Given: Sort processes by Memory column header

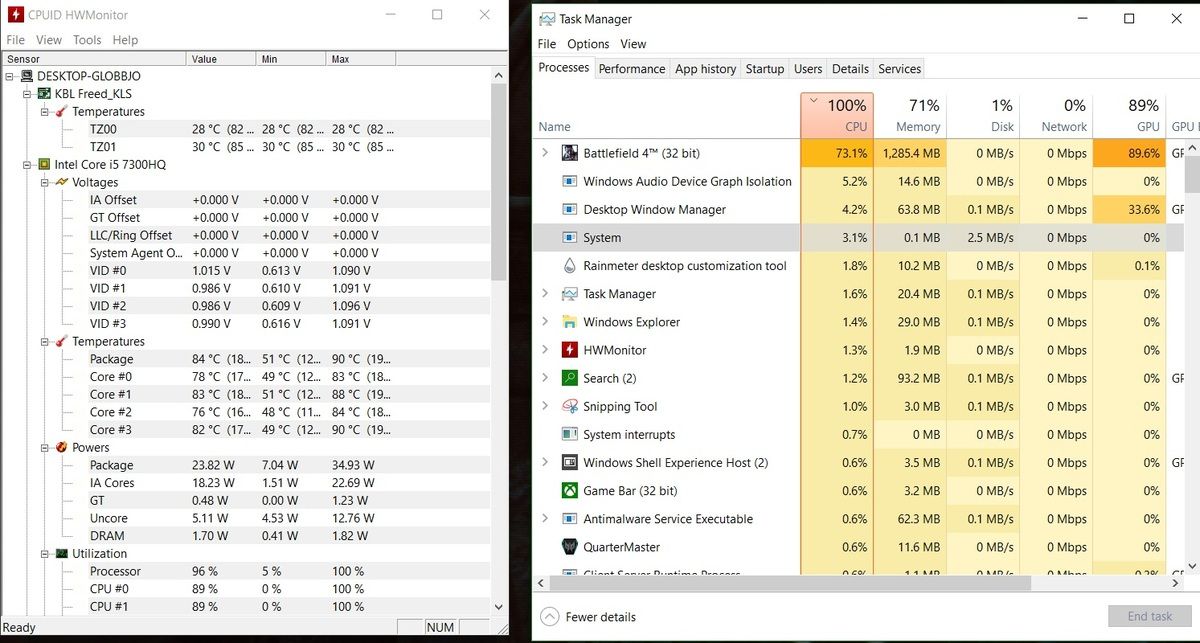Looking at the screenshot, I should (x=909, y=116).
